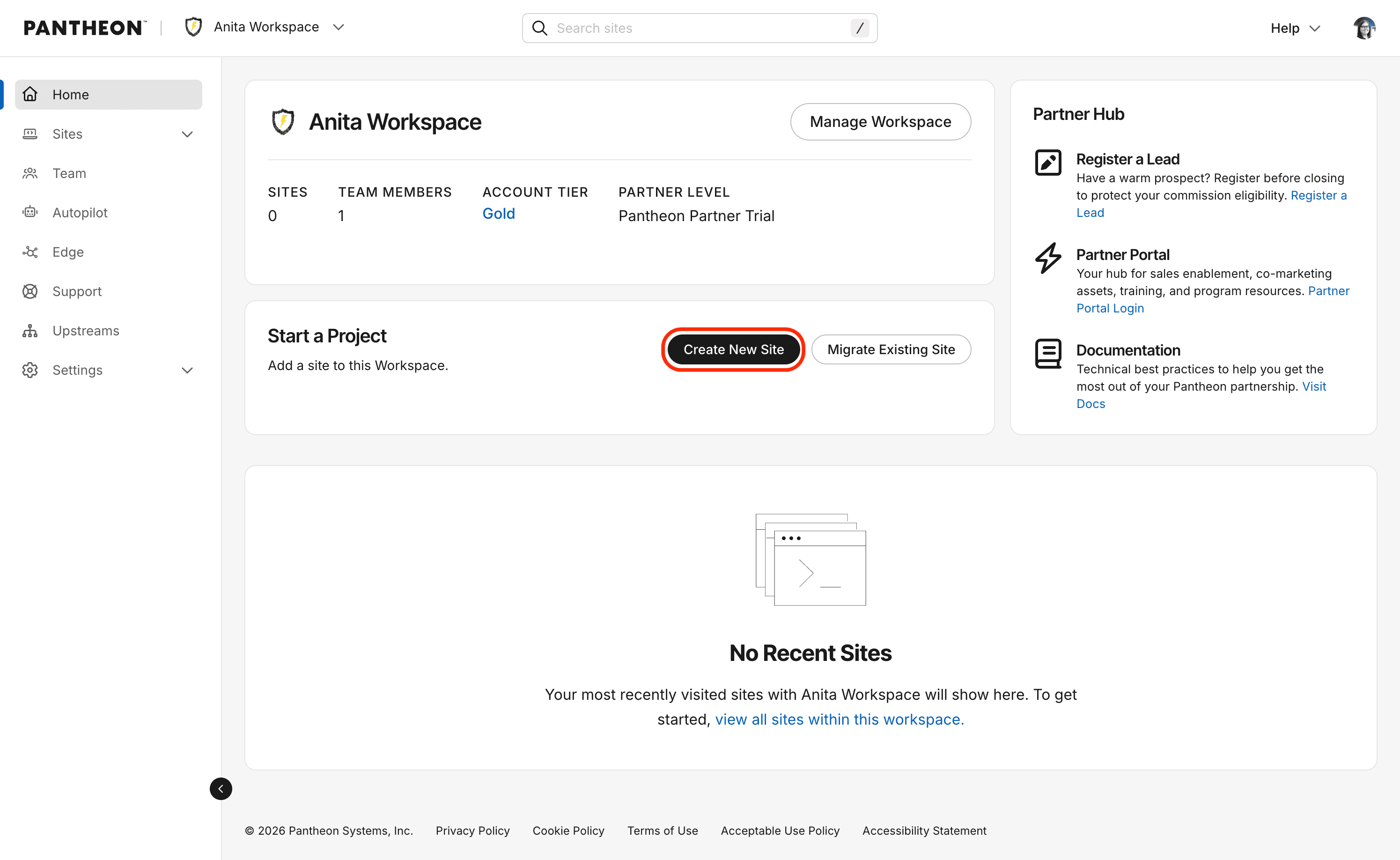Open the Acceptable Use Policy footer link
The height and width of the screenshot is (860, 1400).
point(780,830)
